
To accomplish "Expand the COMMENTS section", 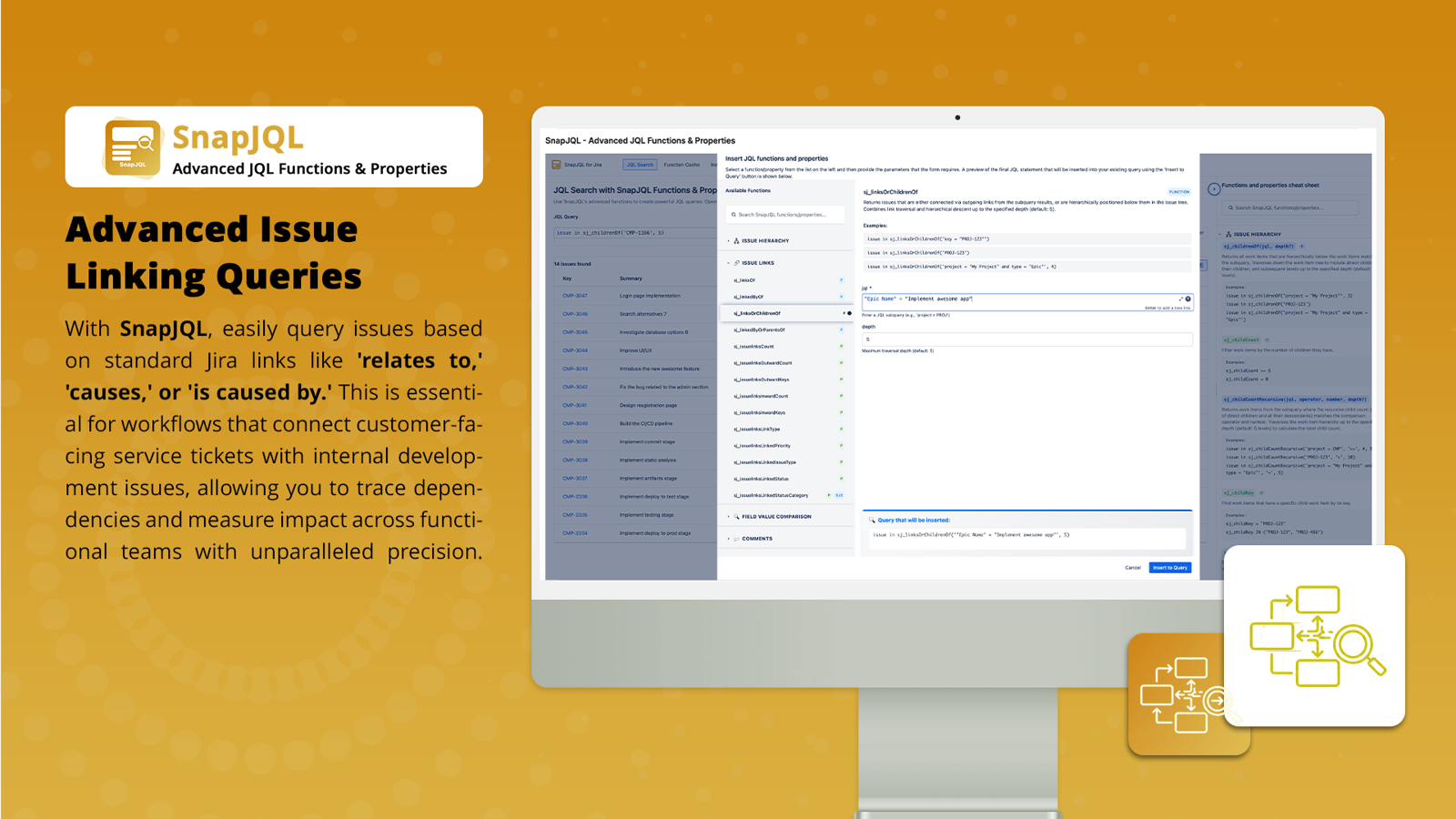I will point(728,537).
